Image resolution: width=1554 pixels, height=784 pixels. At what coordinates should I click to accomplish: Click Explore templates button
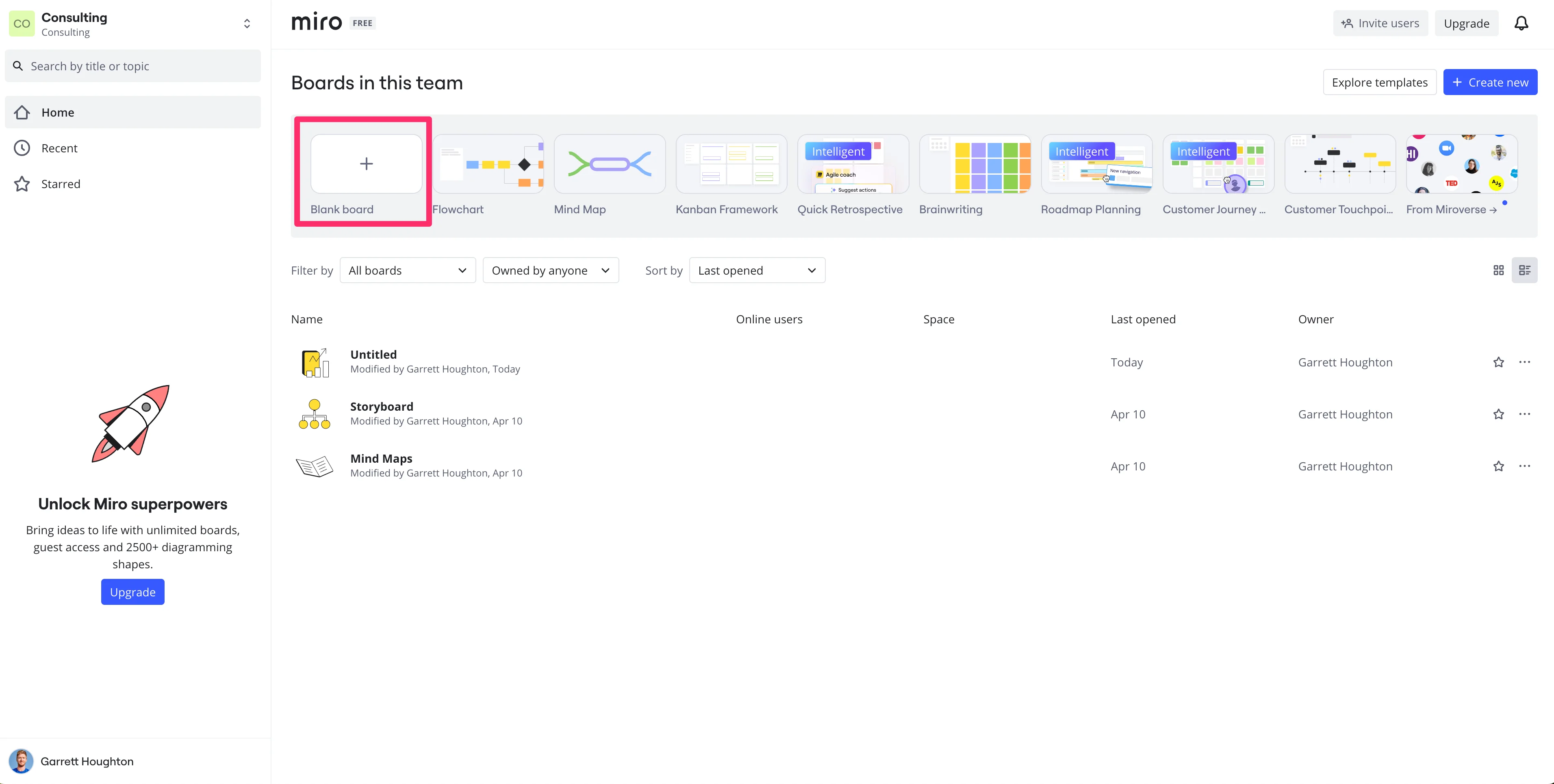1379,82
